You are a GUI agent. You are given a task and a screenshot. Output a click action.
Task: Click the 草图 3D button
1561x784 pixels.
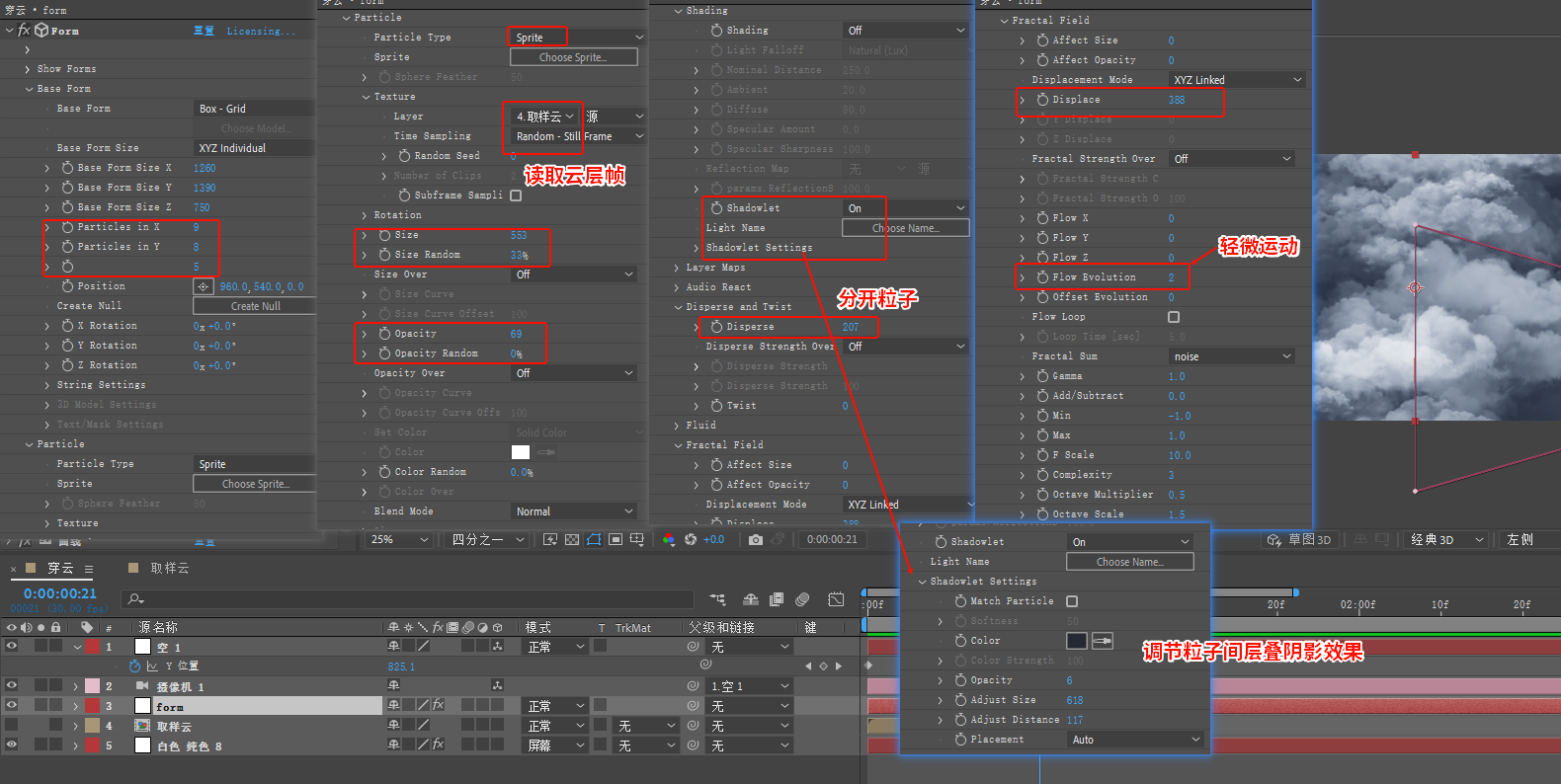(1299, 539)
